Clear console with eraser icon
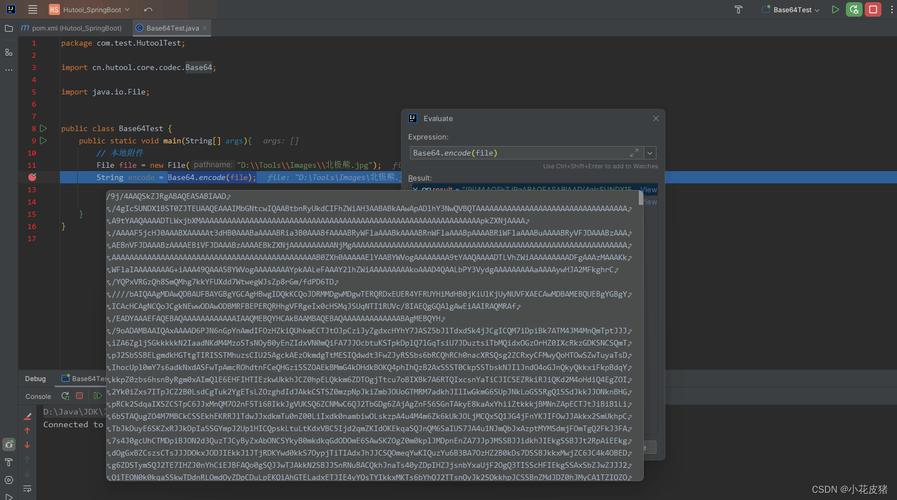897x500 pixels. [x=27, y=416]
